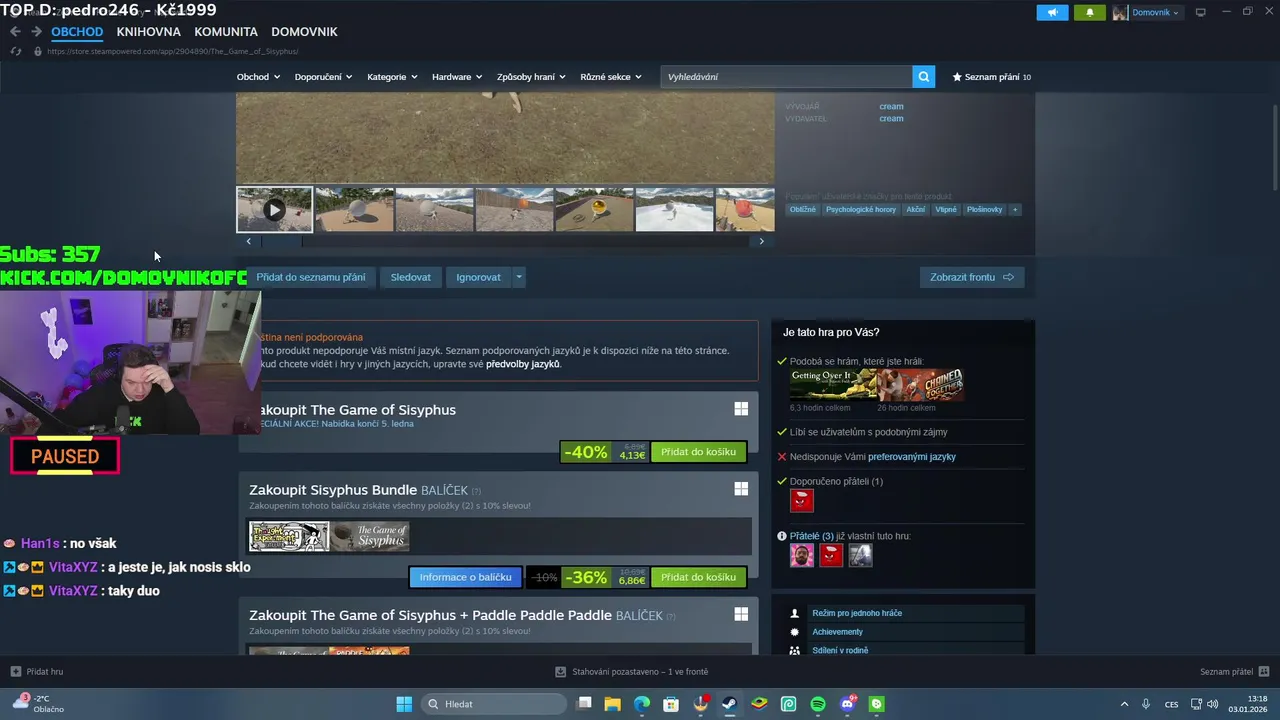Click the Psychologické horory tag
The image size is (1280, 720).
tap(861, 209)
